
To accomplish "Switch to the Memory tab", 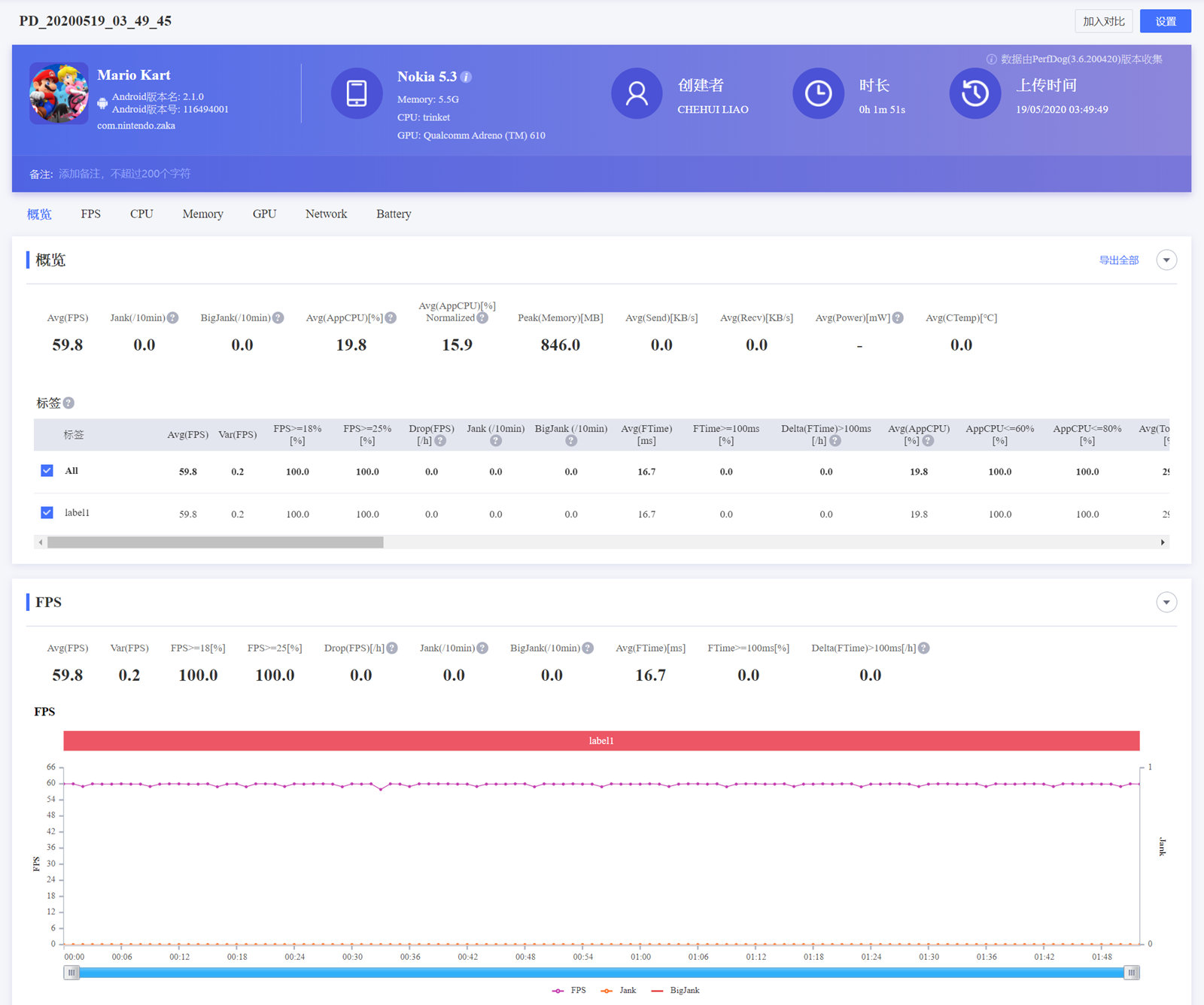I will [202, 214].
